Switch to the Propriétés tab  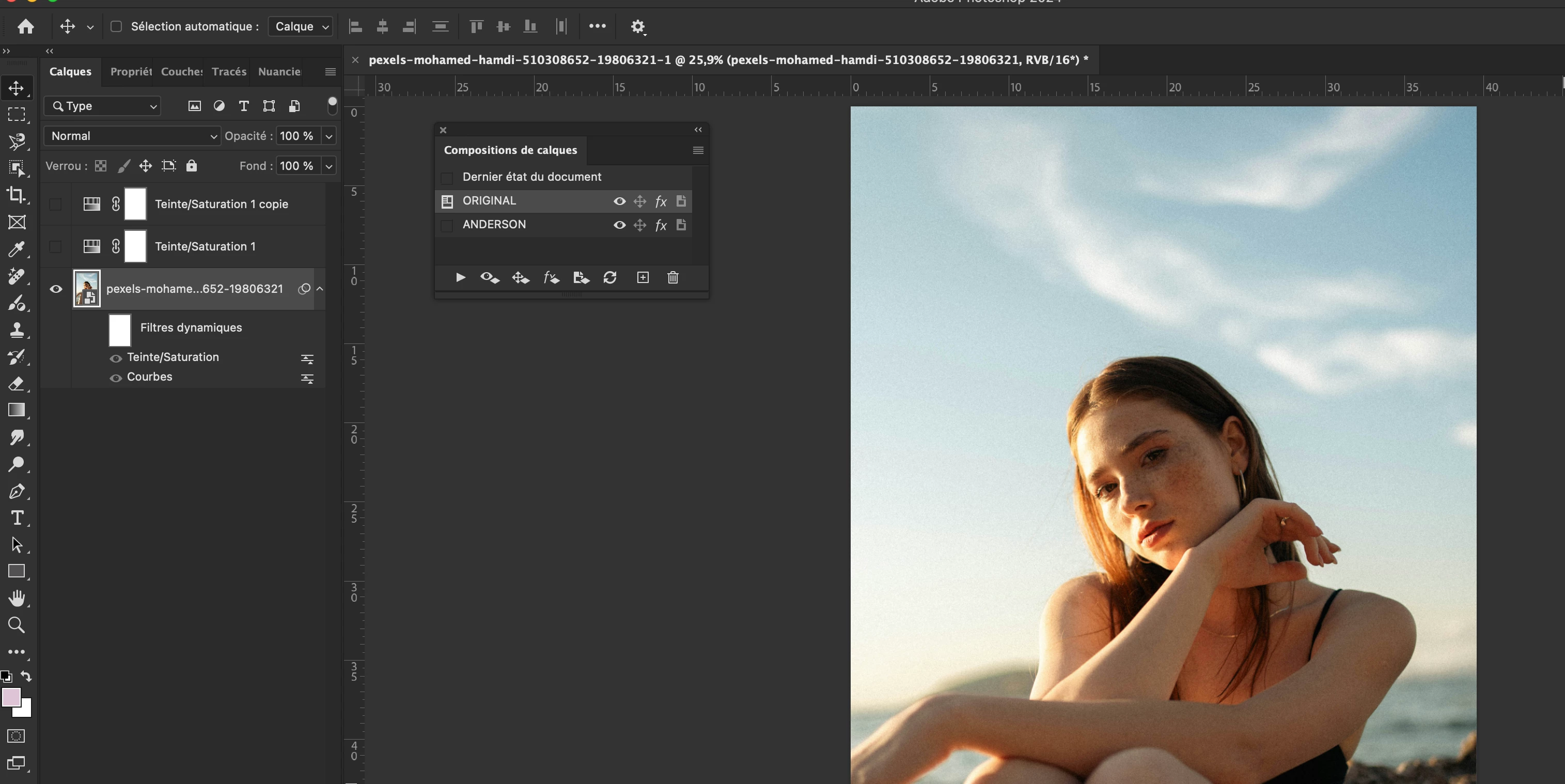click(x=131, y=72)
